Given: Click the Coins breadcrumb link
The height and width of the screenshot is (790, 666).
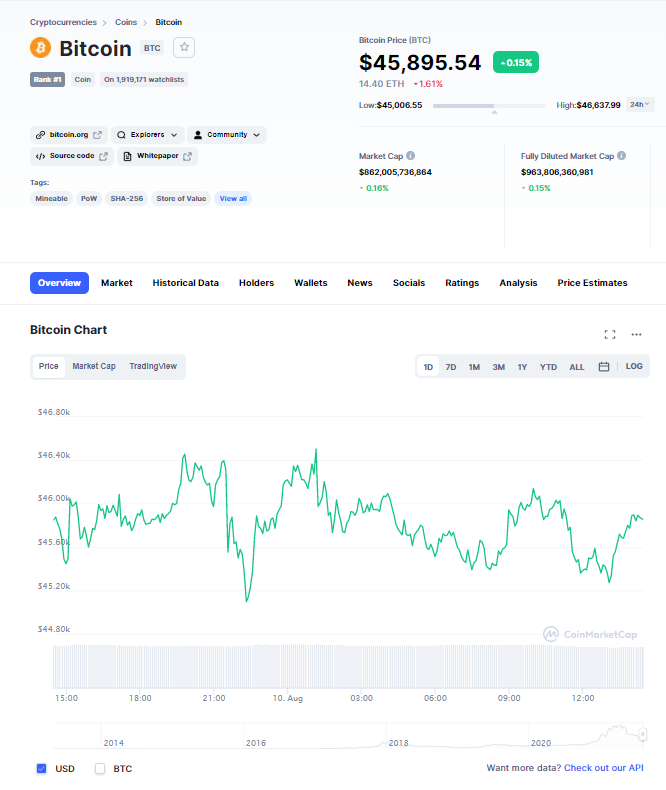Looking at the screenshot, I should 126,22.
